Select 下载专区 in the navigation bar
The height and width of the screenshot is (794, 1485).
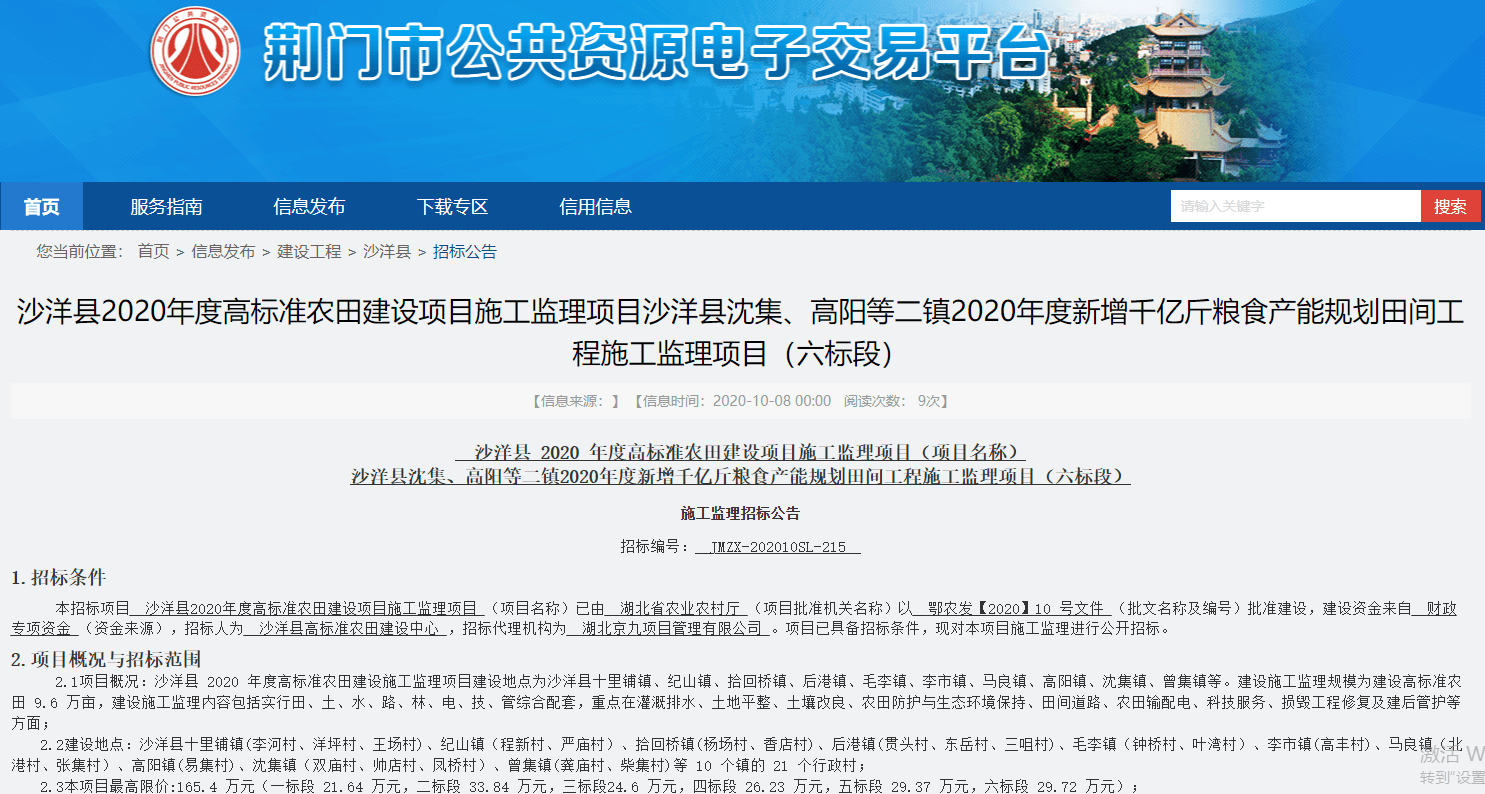click(x=452, y=207)
